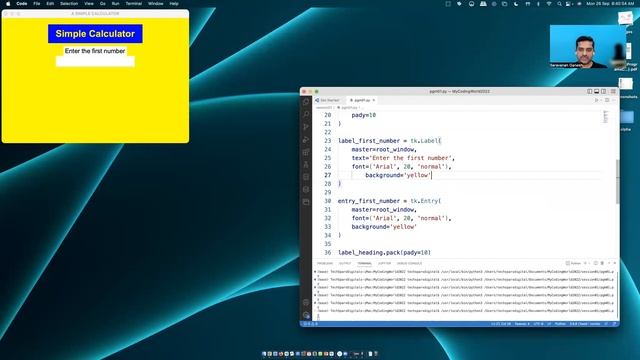Select the Python interpreter version in status bar

(x=585, y=324)
